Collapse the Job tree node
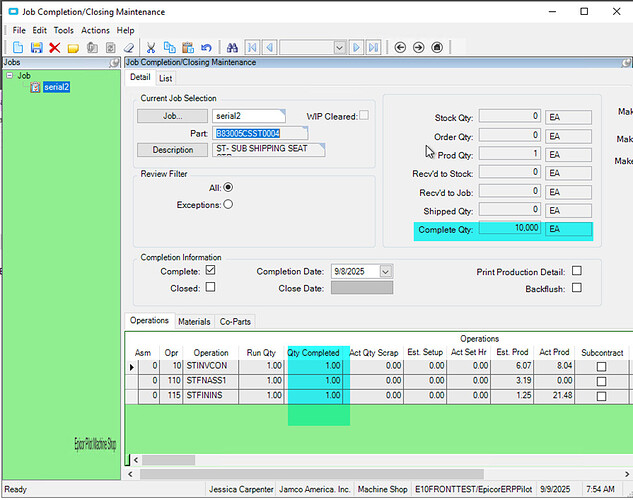The height and width of the screenshot is (500, 633). coord(9,75)
